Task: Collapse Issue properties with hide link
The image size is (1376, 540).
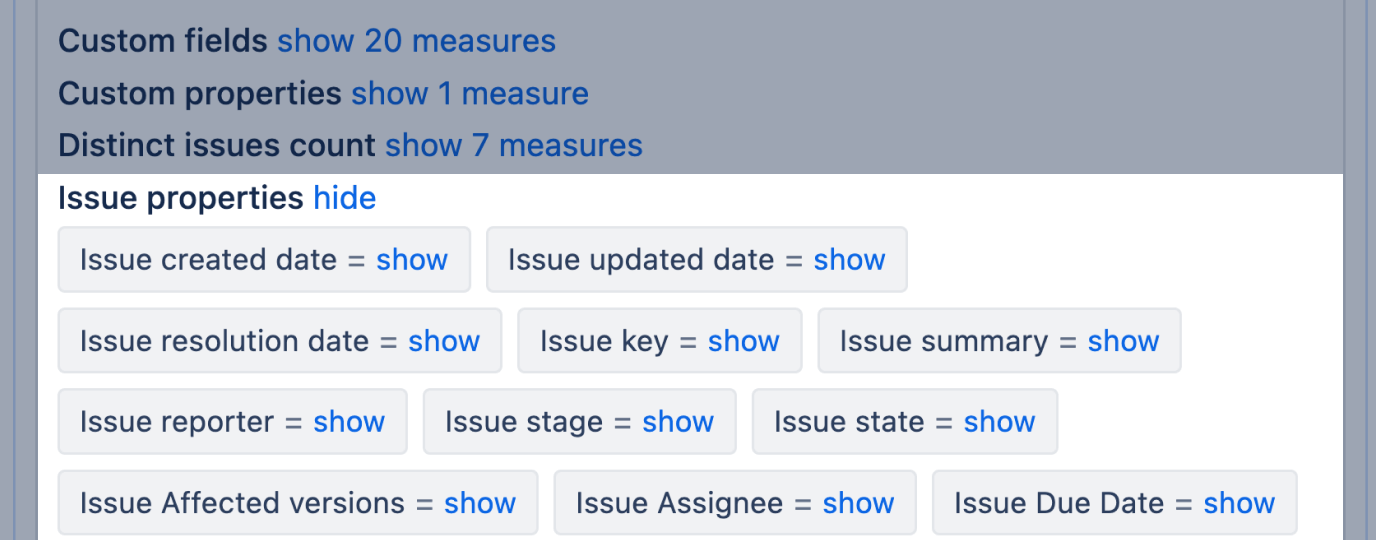Action: (x=344, y=198)
